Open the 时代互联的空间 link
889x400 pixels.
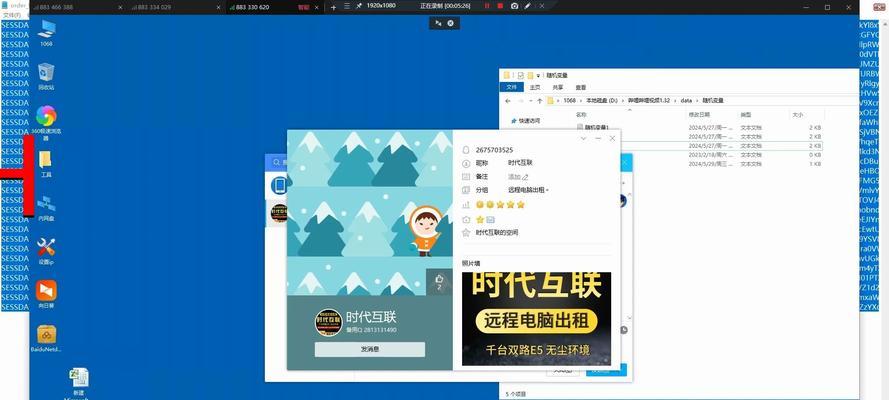pos(497,233)
